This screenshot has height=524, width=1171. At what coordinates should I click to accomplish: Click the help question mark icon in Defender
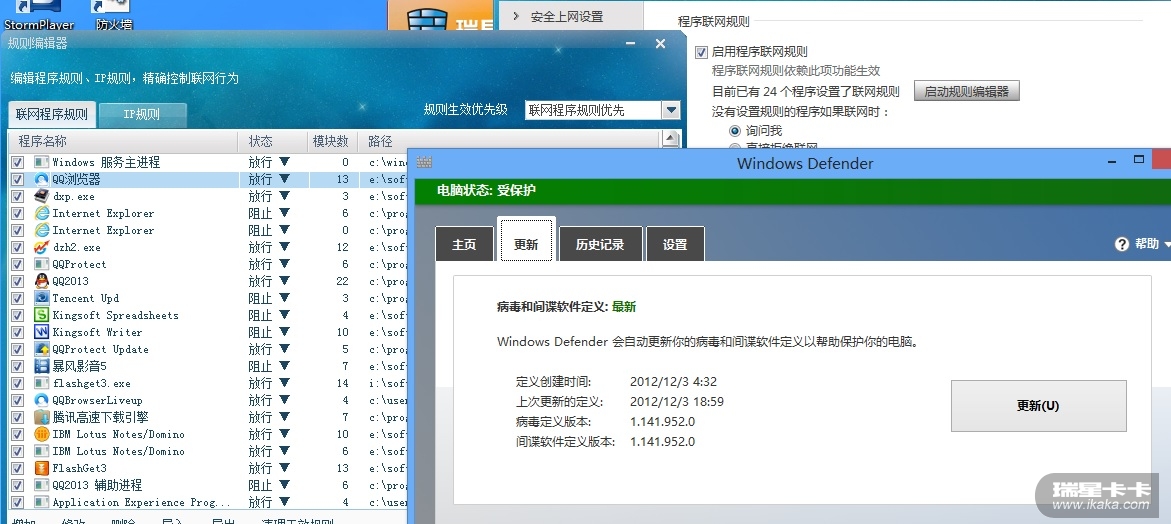[1122, 244]
